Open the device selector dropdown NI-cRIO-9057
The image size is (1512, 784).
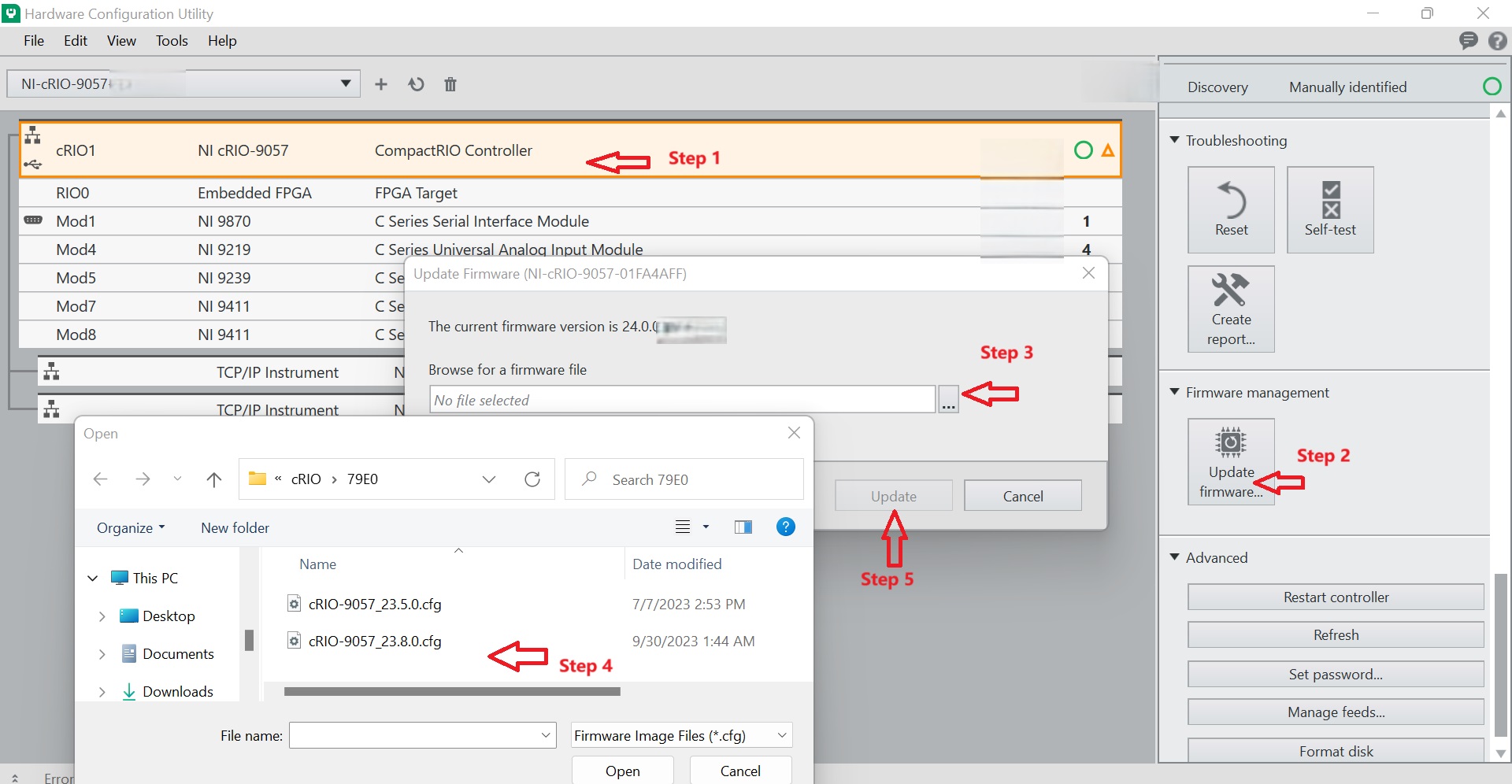pos(183,83)
